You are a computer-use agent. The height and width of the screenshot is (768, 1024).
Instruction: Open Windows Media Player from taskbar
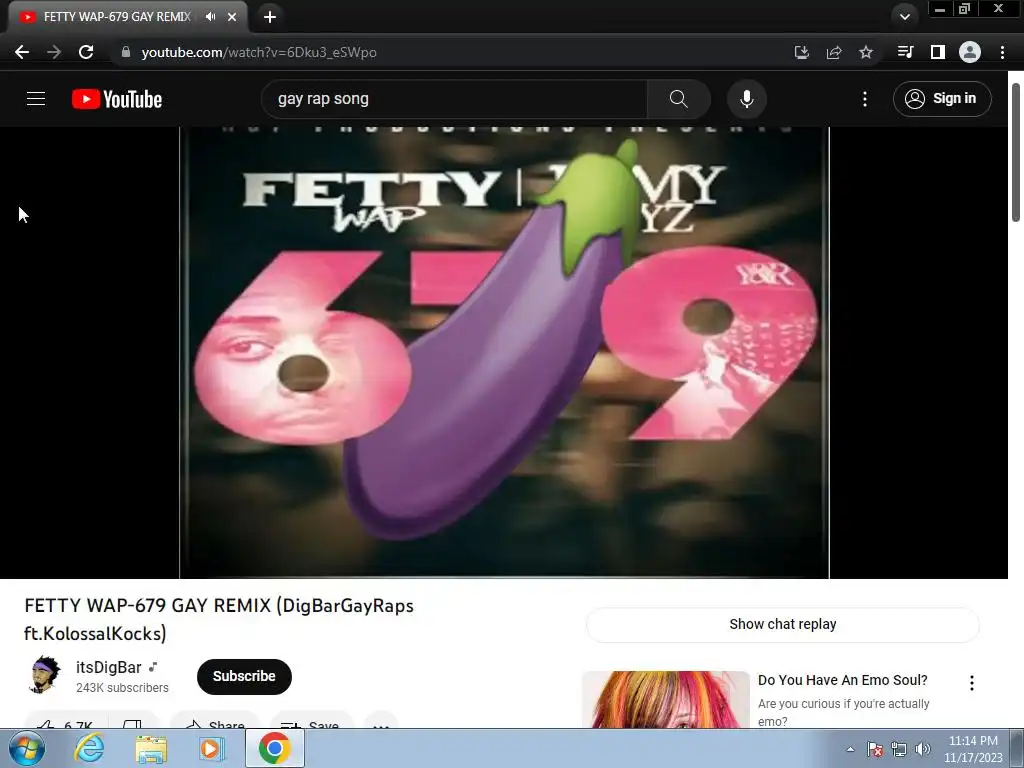click(211, 749)
